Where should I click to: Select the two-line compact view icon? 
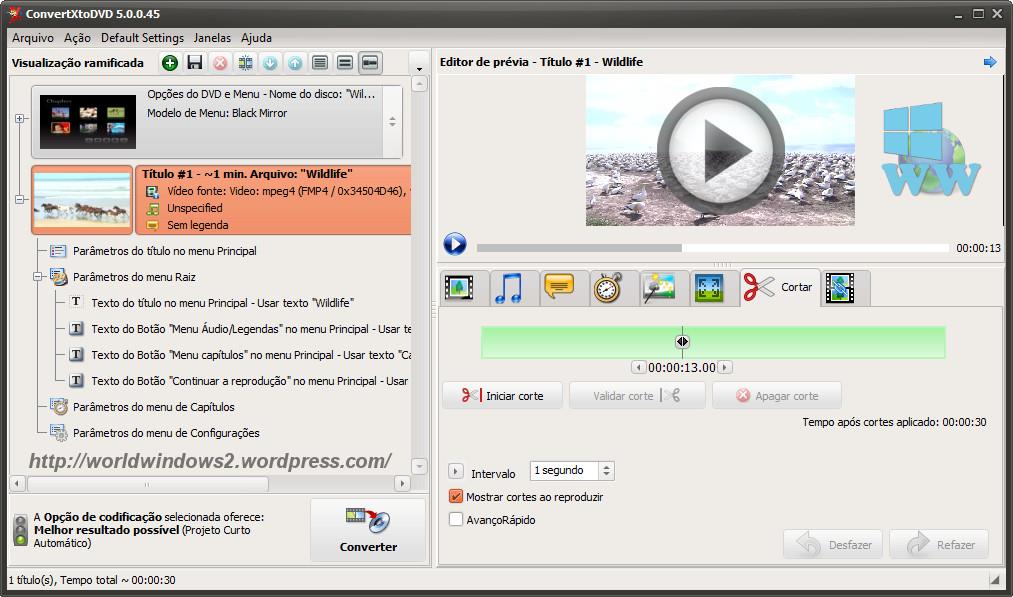pyautogui.click(x=345, y=63)
